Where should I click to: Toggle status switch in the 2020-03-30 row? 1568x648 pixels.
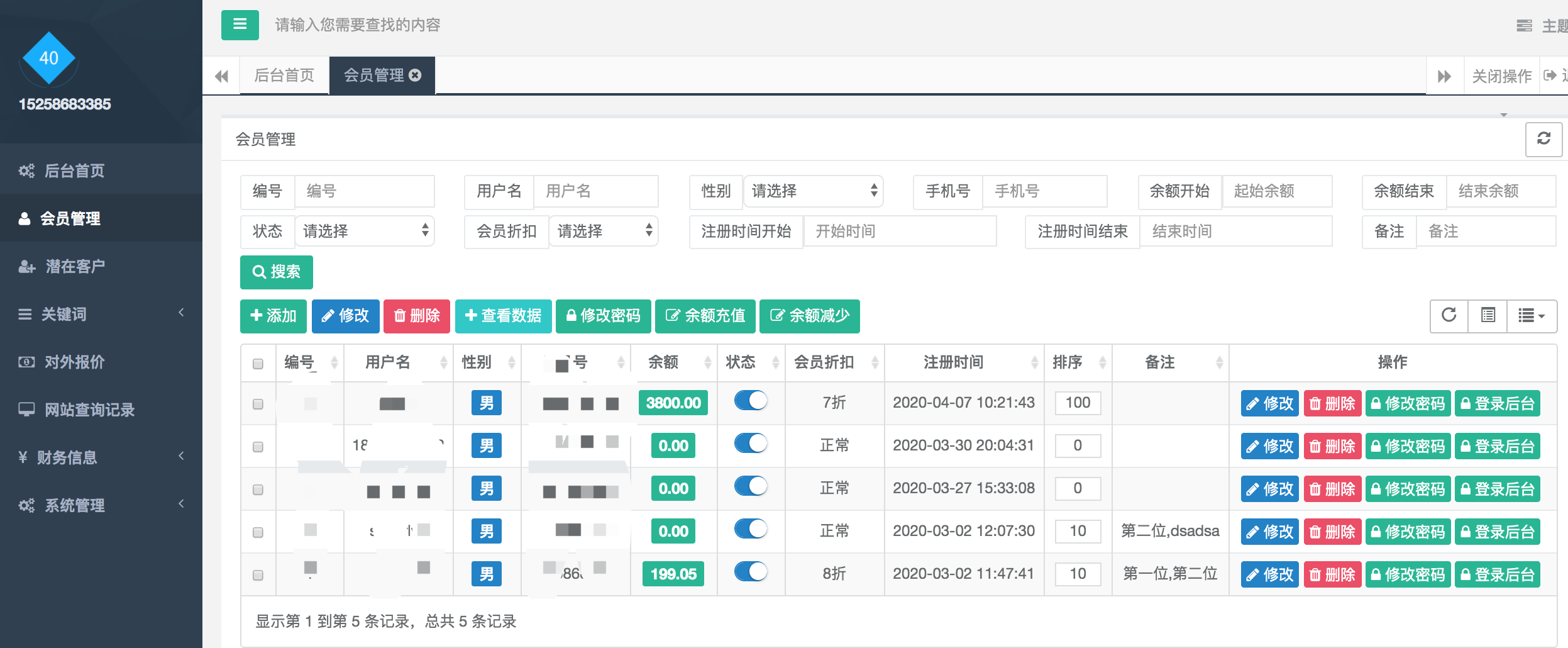coord(751,444)
